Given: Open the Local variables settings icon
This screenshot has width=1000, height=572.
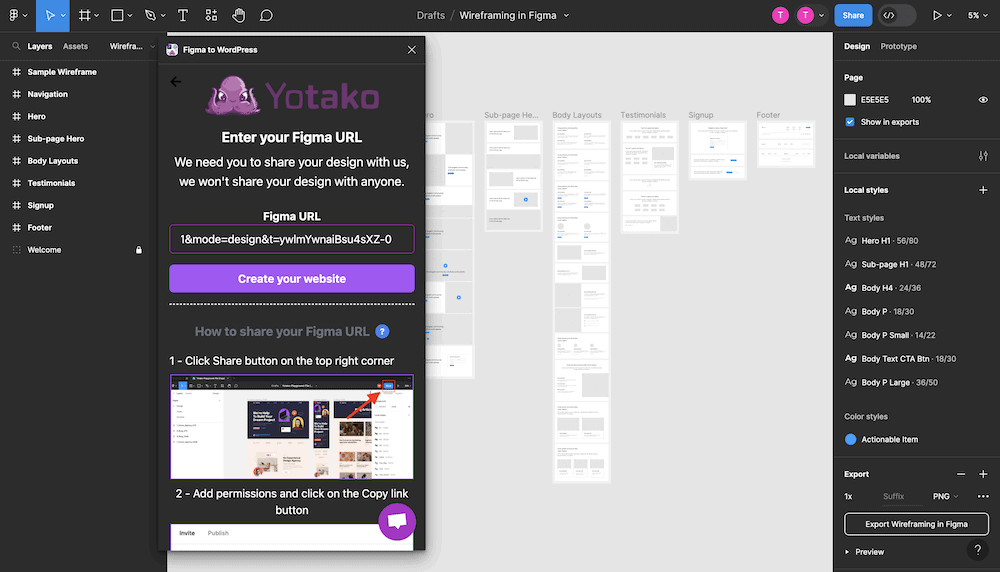Looking at the screenshot, I should pos(983,156).
